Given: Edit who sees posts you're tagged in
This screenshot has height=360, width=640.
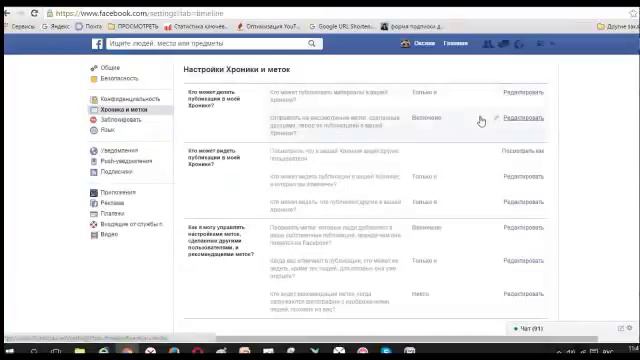Looking at the screenshot, I should (x=523, y=177).
